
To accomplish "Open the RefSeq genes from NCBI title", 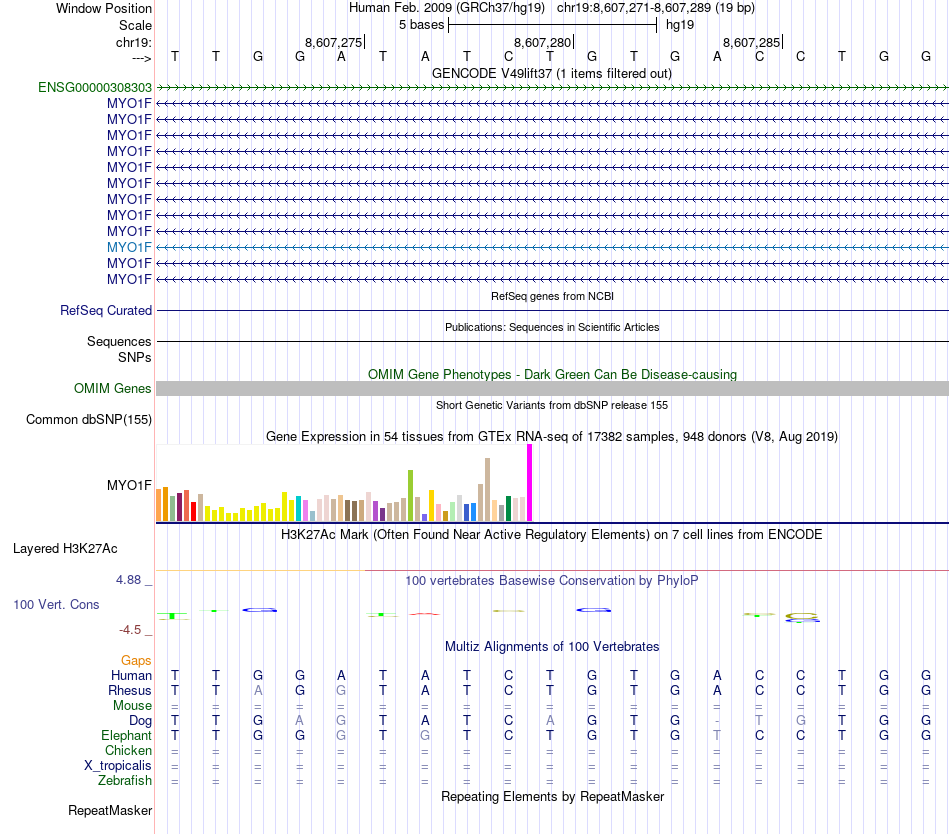I will click(x=552, y=296).
